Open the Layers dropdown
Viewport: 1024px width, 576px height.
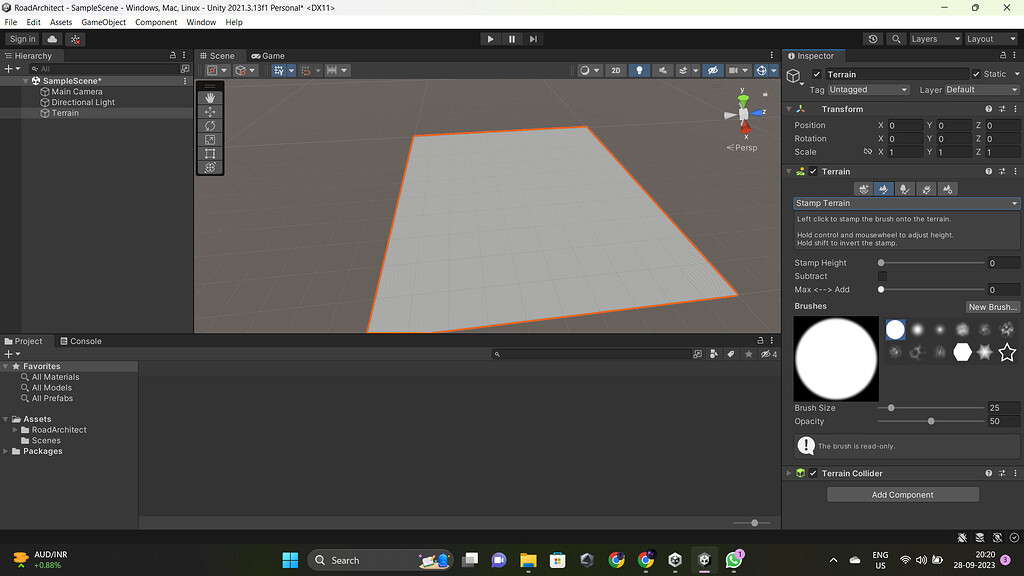pyautogui.click(x=934, y=38)
